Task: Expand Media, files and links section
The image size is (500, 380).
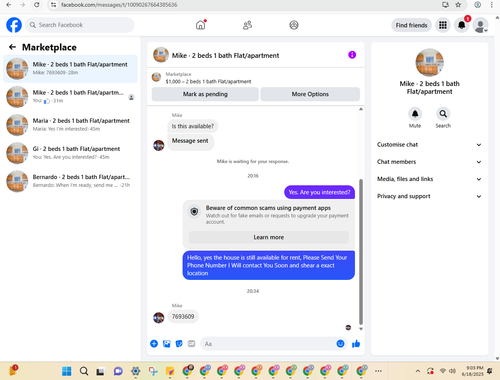Action: (429, 179)
